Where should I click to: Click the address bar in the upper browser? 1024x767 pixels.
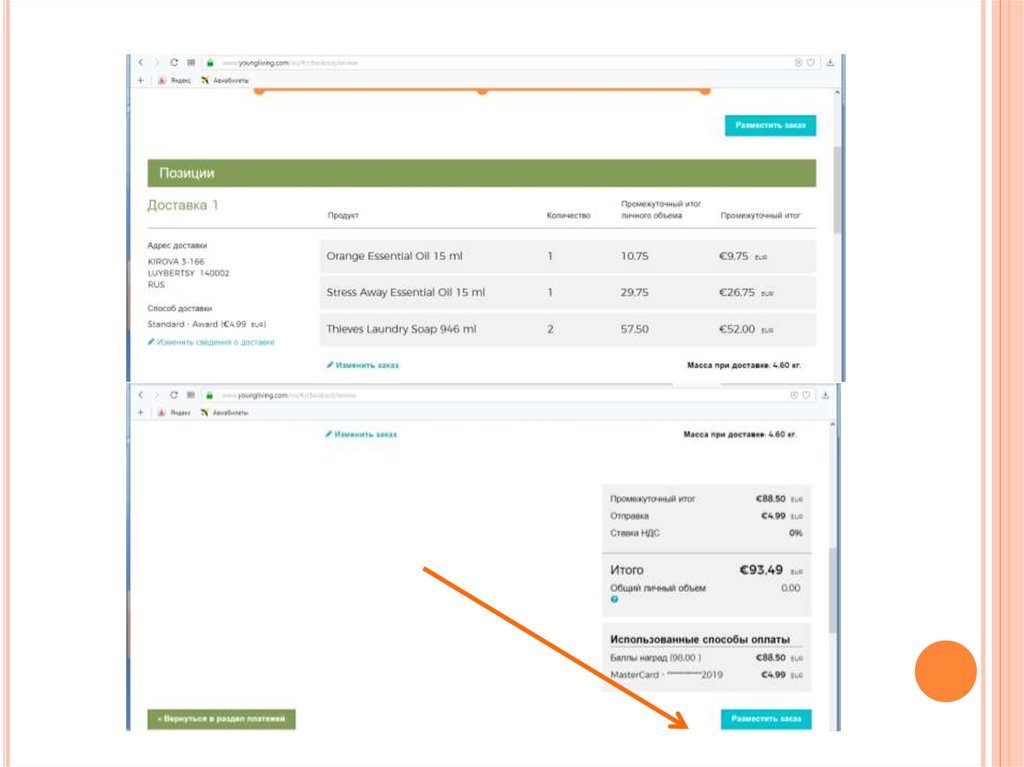click(496, 63)
